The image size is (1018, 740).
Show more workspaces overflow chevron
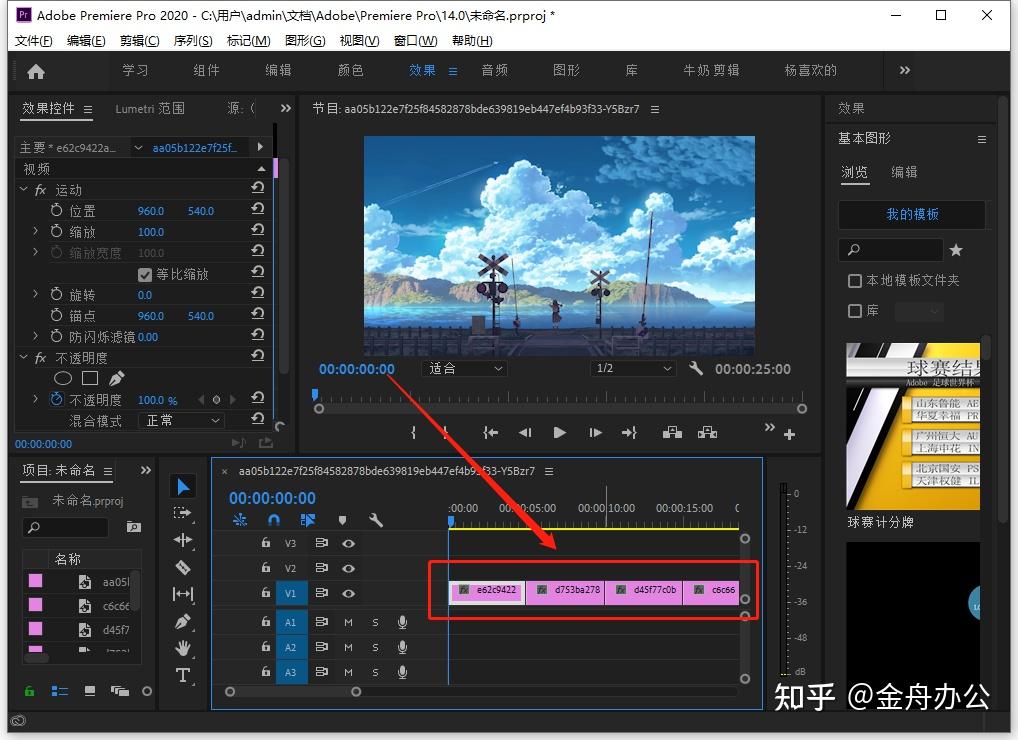coord(905,70)
